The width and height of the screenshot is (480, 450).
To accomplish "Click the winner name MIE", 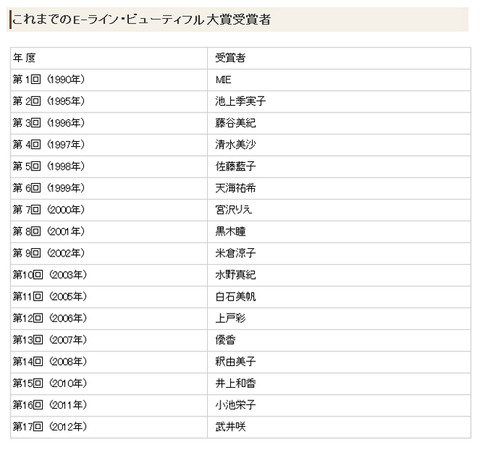I will point(223,80).
